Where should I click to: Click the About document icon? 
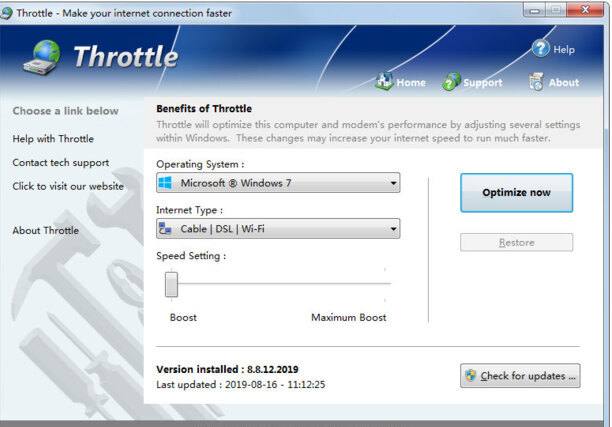click(x=536, y=82)
